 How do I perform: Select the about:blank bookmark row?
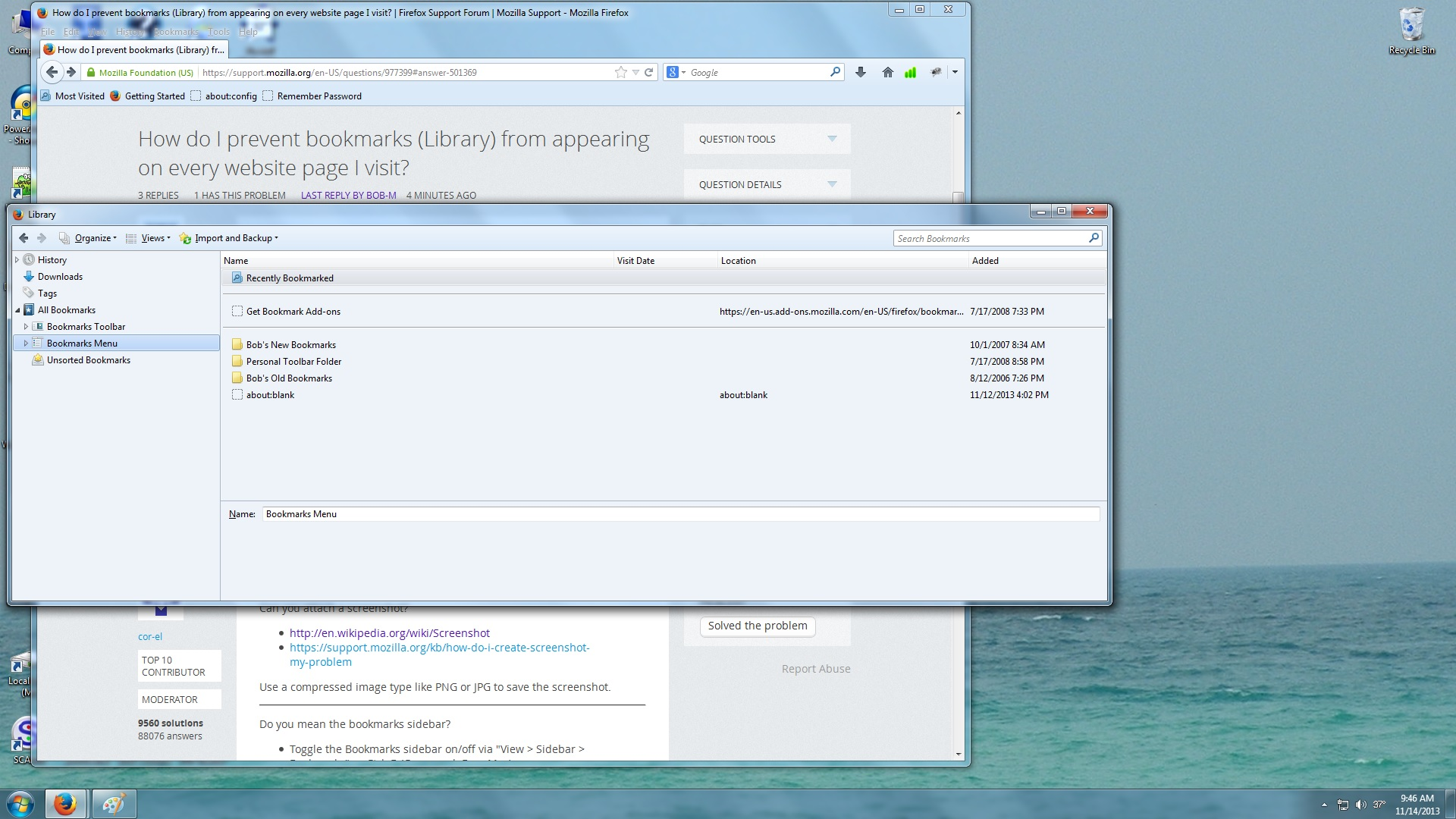point(664,395)
